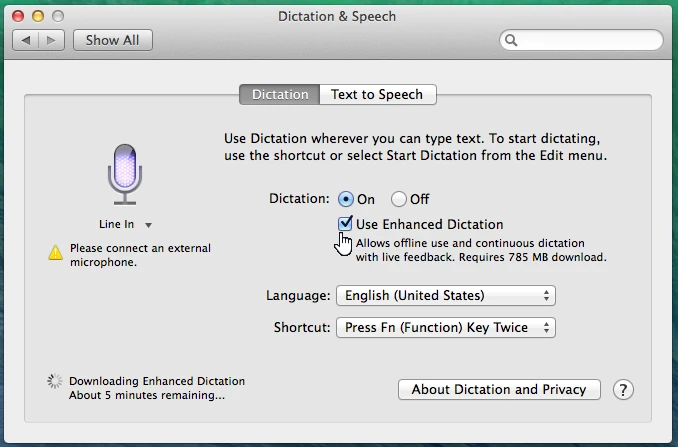The width and height of the screenshot is (678, 447).
Task: Click 'Requires 785 MB download' description text
Action: (532, 257)
